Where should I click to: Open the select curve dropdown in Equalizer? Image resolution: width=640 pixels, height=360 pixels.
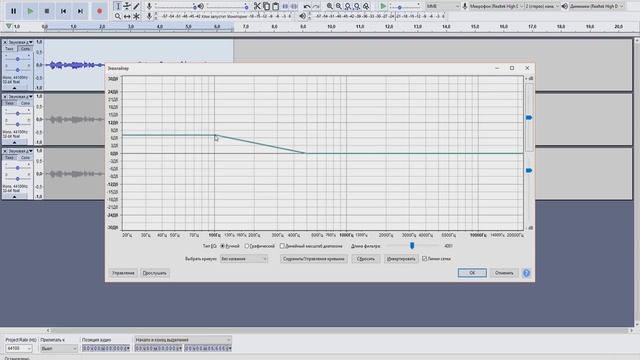pos(244,259)
